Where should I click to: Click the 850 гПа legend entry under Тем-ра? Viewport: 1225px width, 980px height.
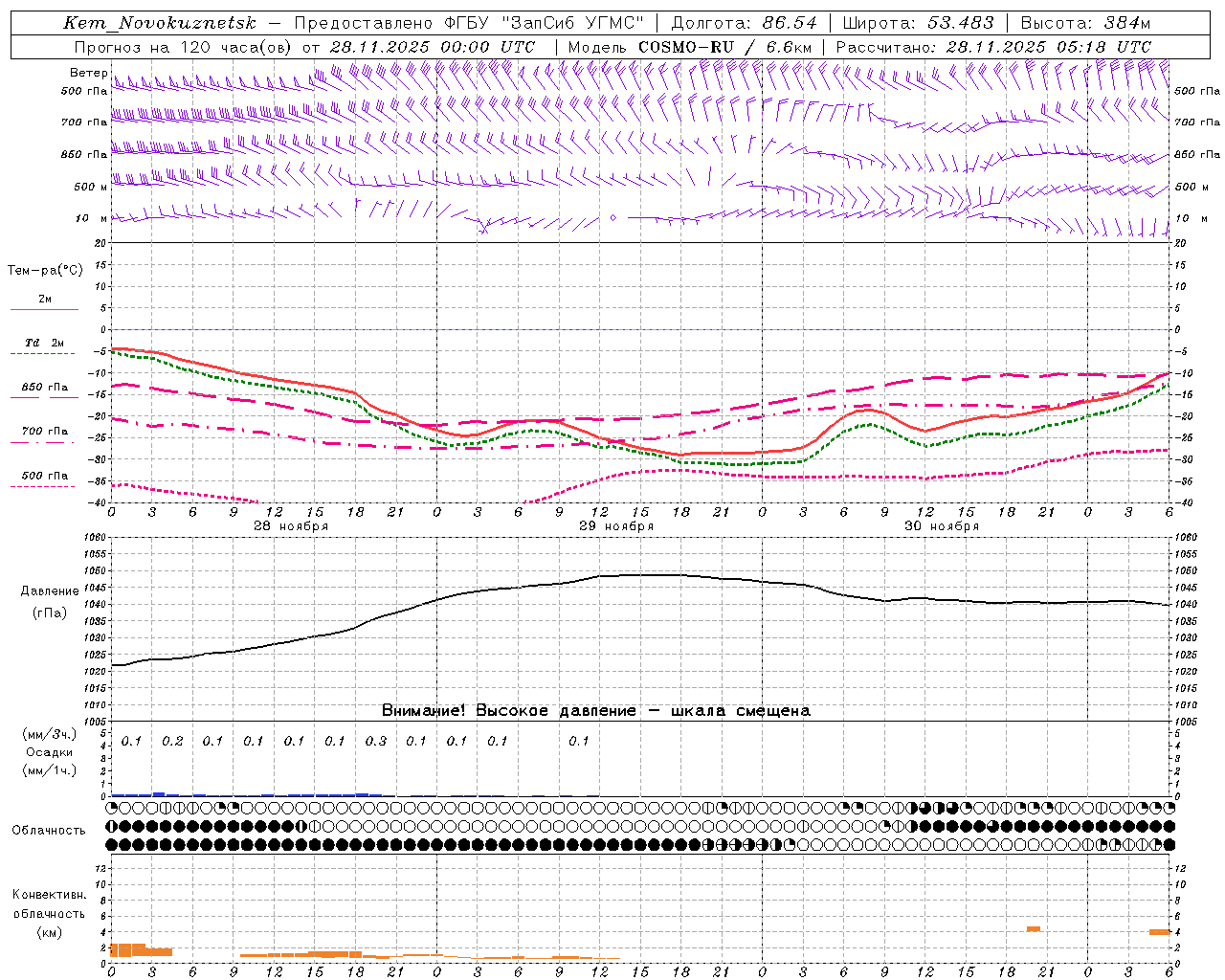[44, 388]
